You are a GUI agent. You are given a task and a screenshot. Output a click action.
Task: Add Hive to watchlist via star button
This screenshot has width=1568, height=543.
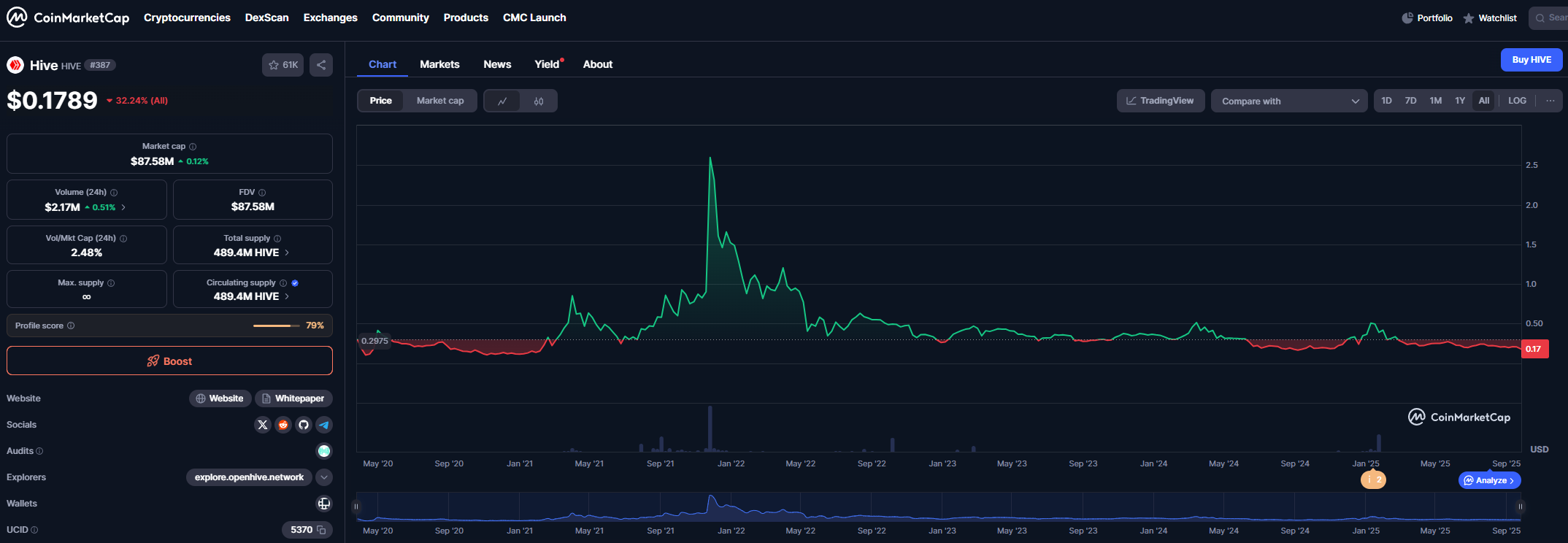[x=283, y=65]
